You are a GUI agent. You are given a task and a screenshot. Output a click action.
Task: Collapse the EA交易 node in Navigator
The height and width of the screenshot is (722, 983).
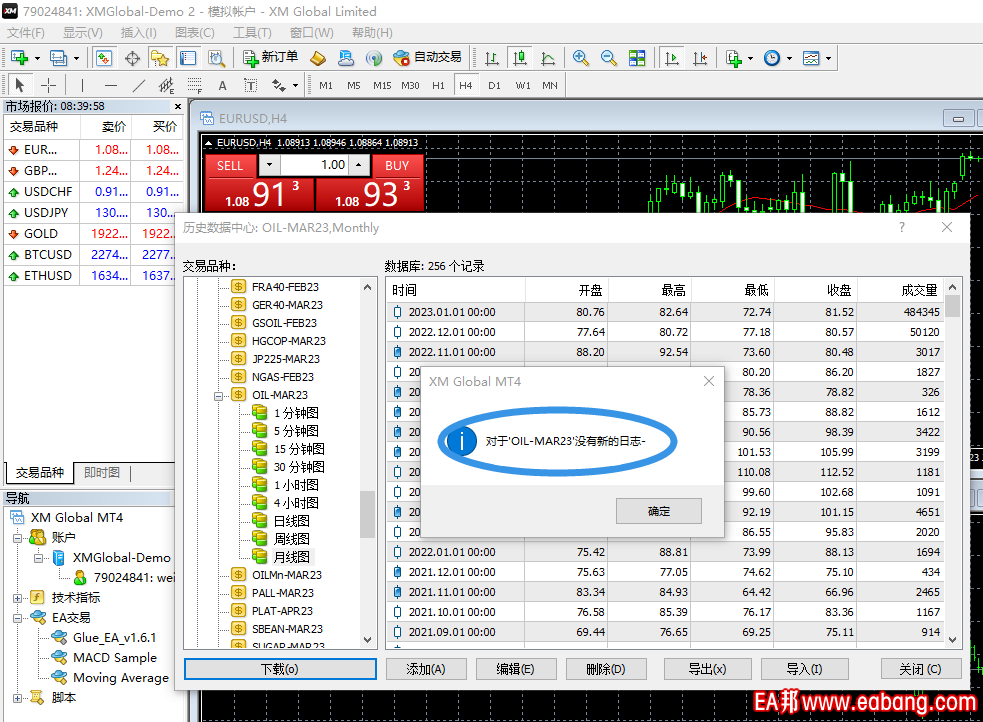pos(18,618)
